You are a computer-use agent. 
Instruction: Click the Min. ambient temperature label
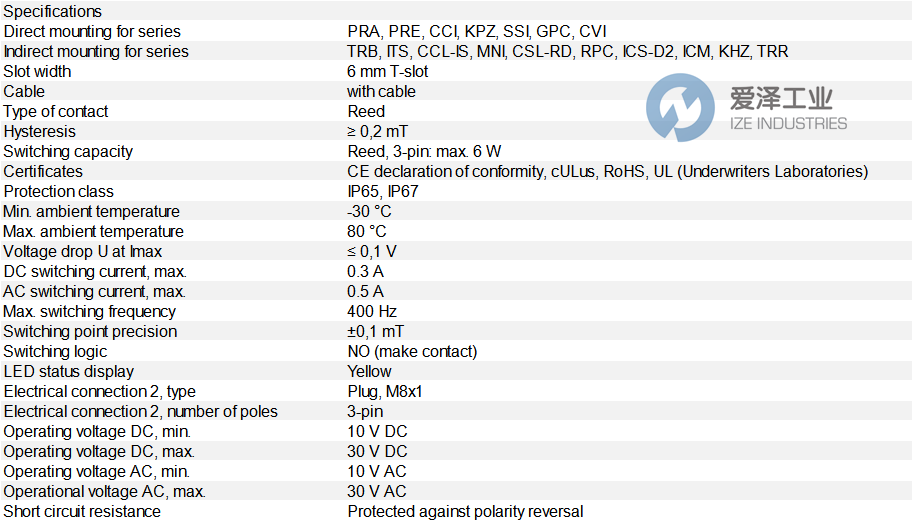(x=92, y=211)
